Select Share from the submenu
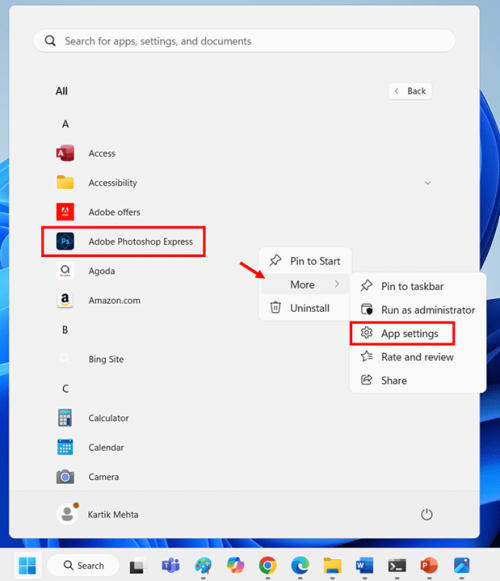 pyautogui.click(x=418, y=381)
